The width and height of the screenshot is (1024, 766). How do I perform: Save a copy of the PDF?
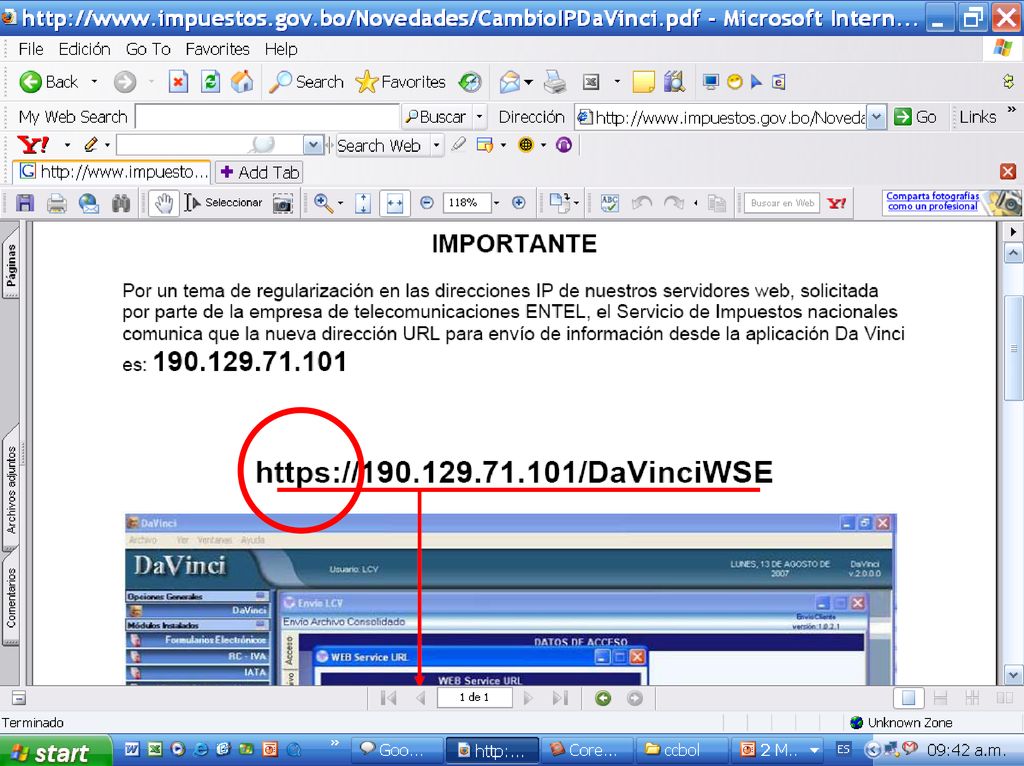25,203
